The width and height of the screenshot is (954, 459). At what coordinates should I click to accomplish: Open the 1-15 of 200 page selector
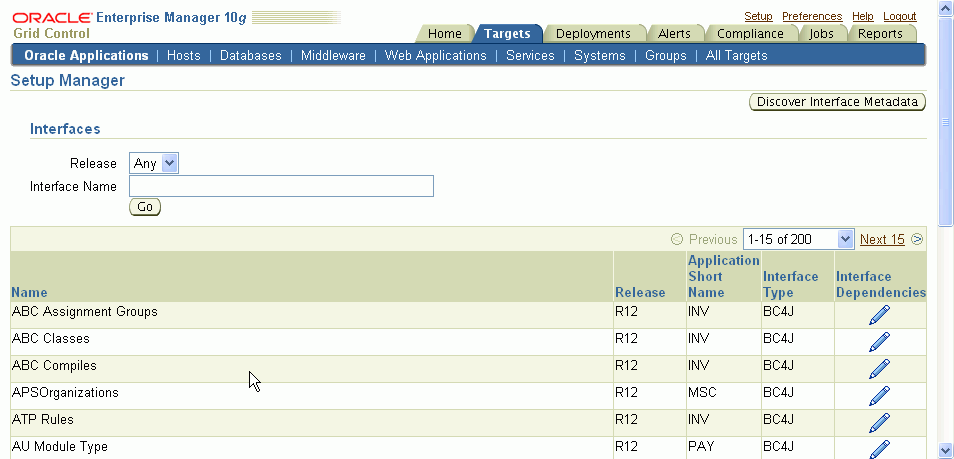click(799, 239)
